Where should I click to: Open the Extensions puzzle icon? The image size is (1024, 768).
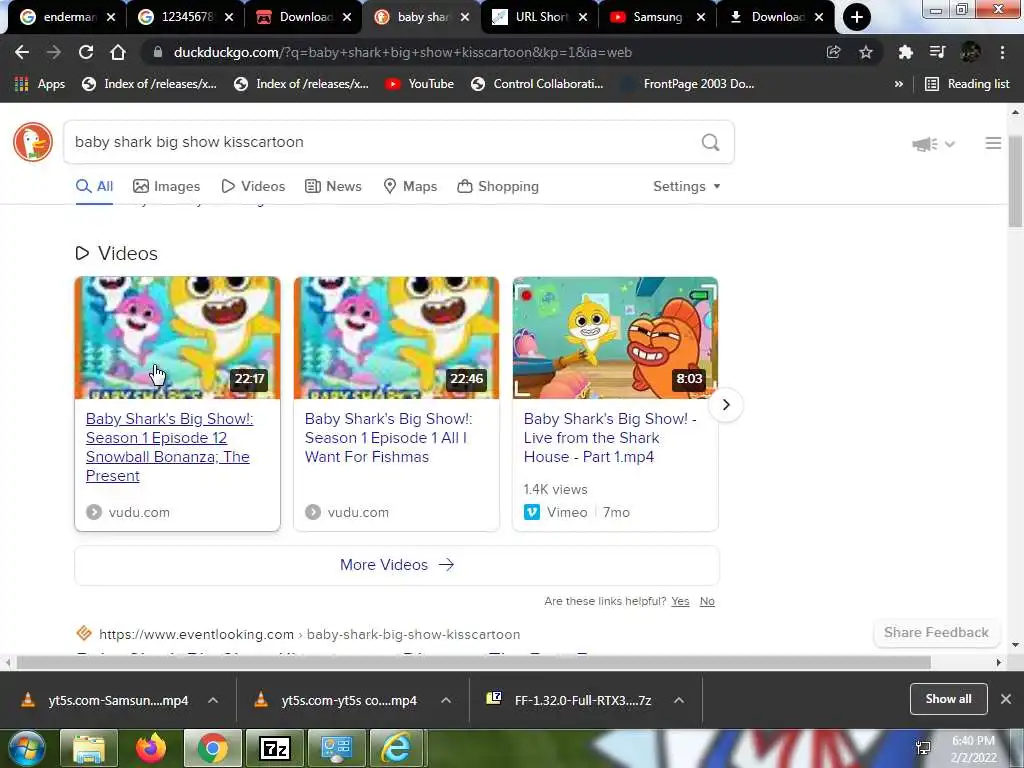click(905, 52)
